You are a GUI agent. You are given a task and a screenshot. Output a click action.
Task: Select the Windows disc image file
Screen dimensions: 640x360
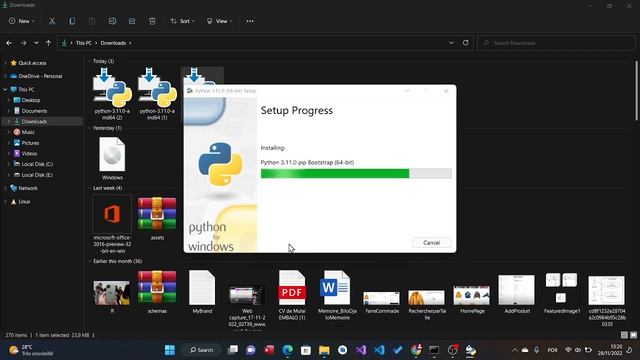112,158
